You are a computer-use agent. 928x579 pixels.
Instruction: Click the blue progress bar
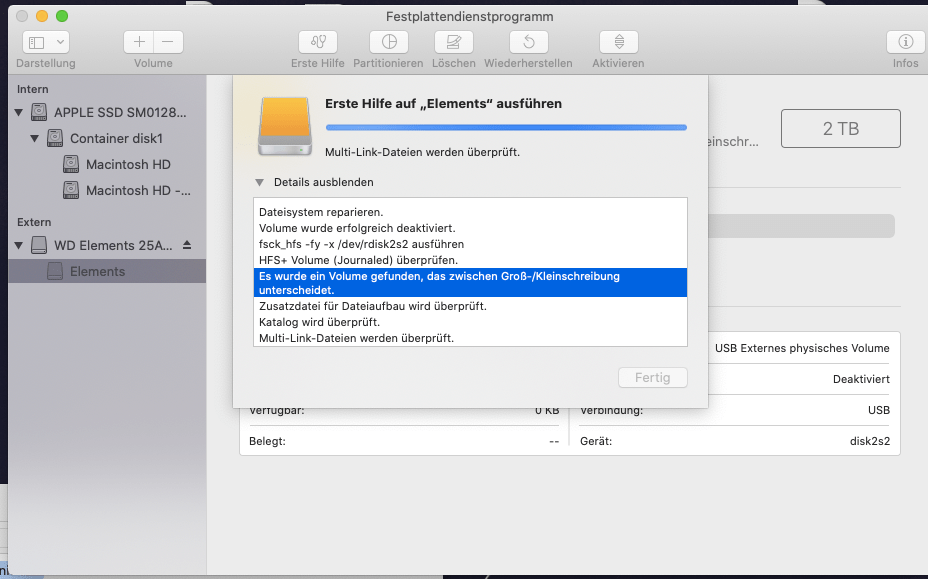click(x=507, y=127)
